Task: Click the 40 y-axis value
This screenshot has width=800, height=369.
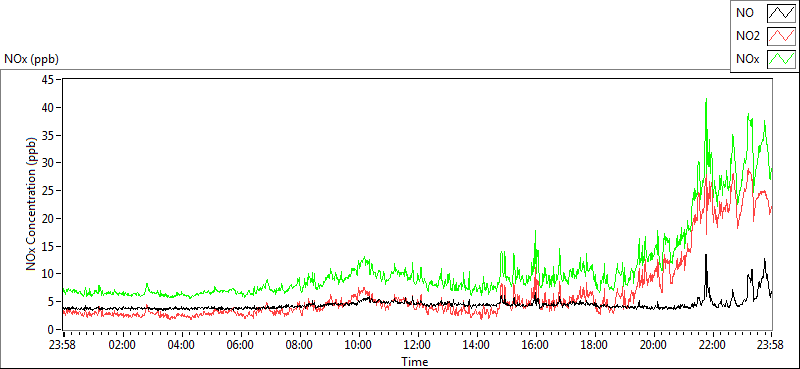Action: click(x=48, y=108)
